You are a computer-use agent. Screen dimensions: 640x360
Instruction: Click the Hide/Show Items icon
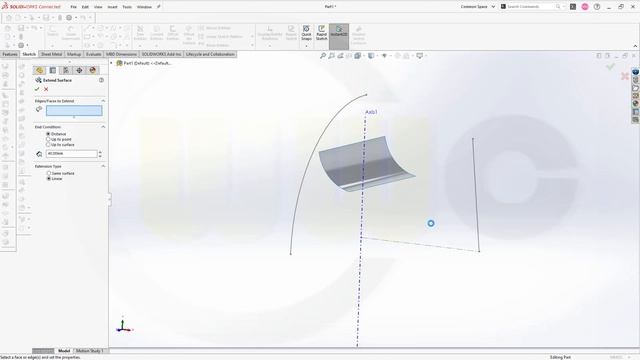click(384, 56)
